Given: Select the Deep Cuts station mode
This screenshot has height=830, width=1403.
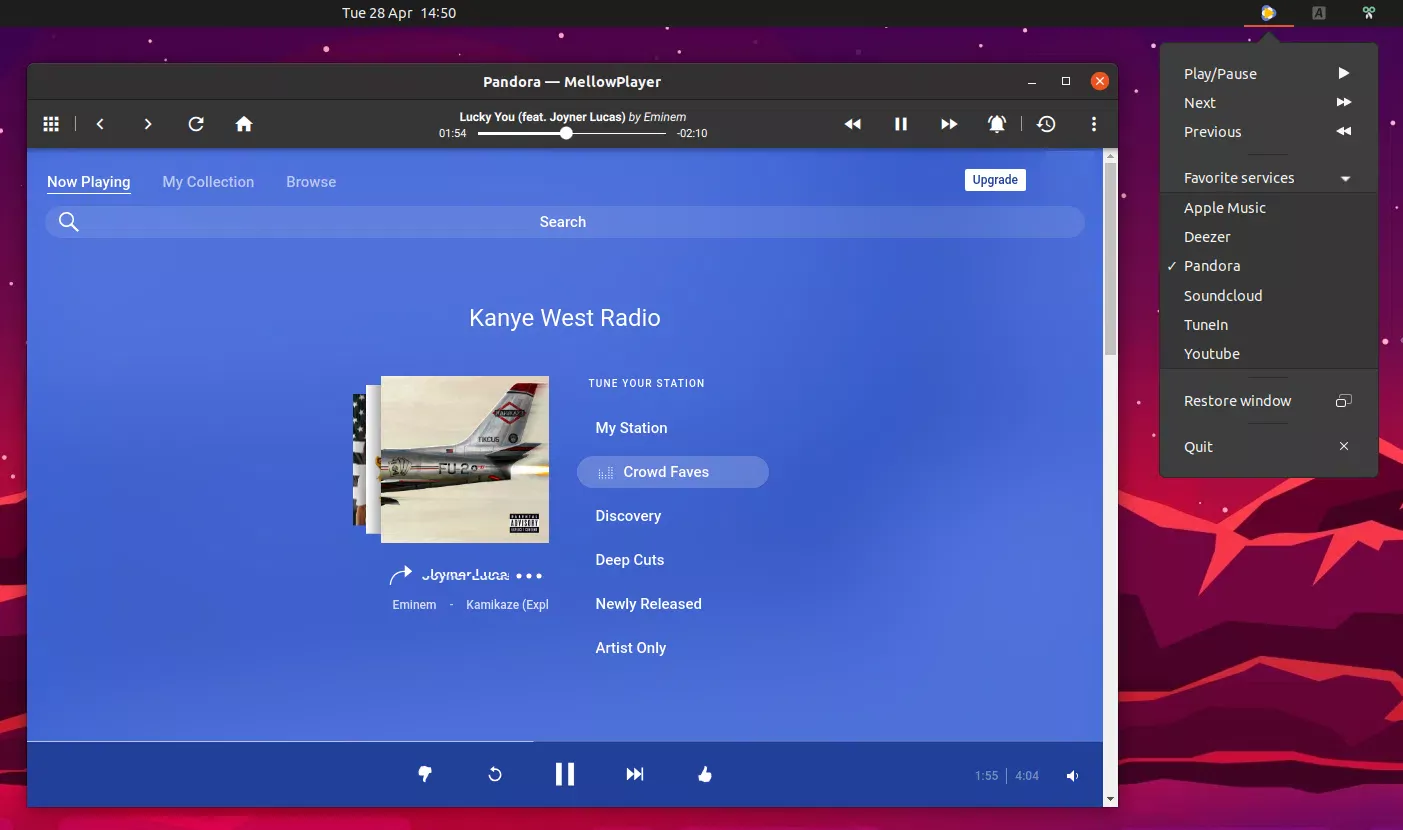Looking at the screenshot, I should pos(629,560).
